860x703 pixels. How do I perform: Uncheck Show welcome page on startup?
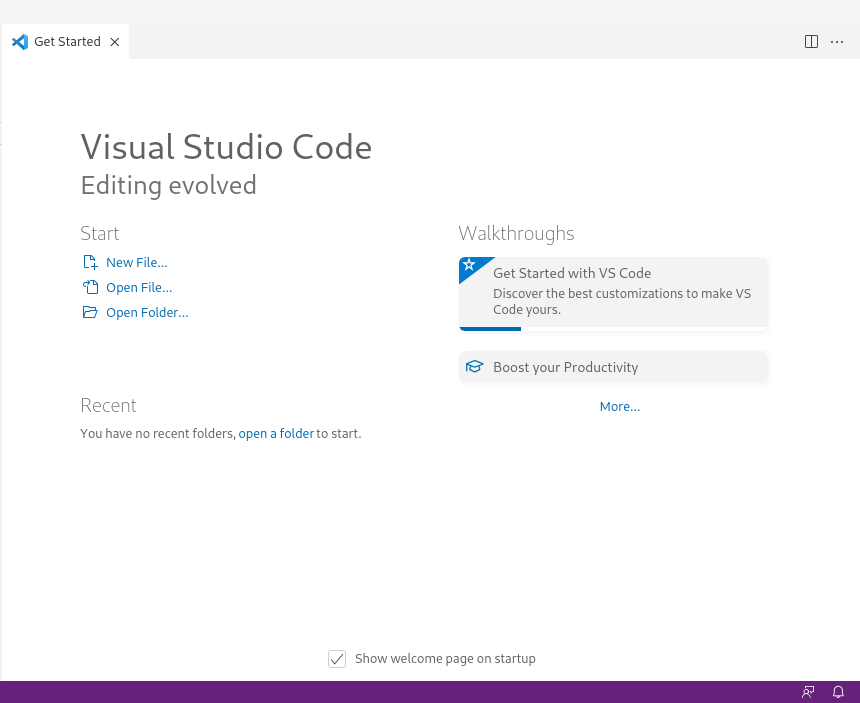(x=337, y=659)
